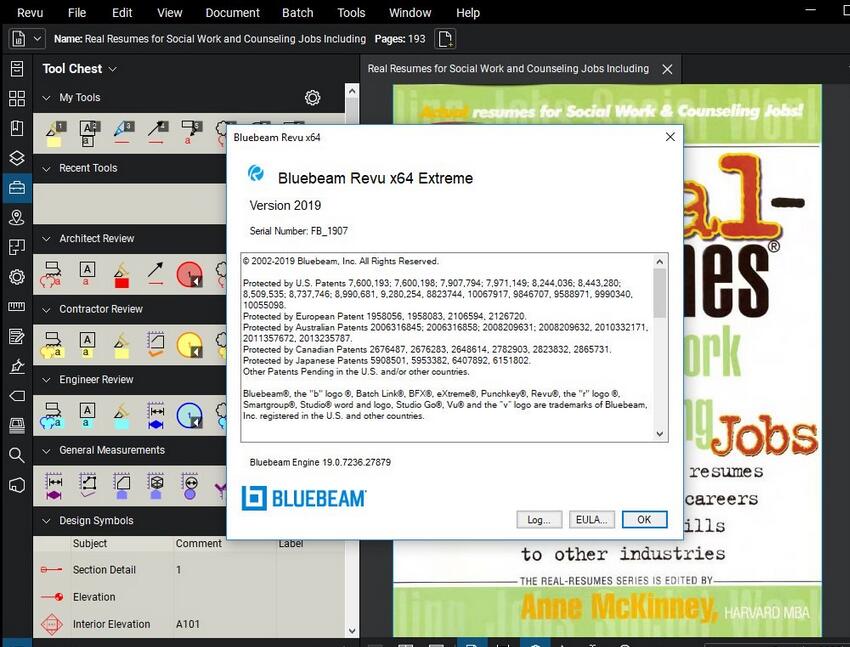The image size is (850, 647).
Task: Open the Help menu
Action: 468,12
